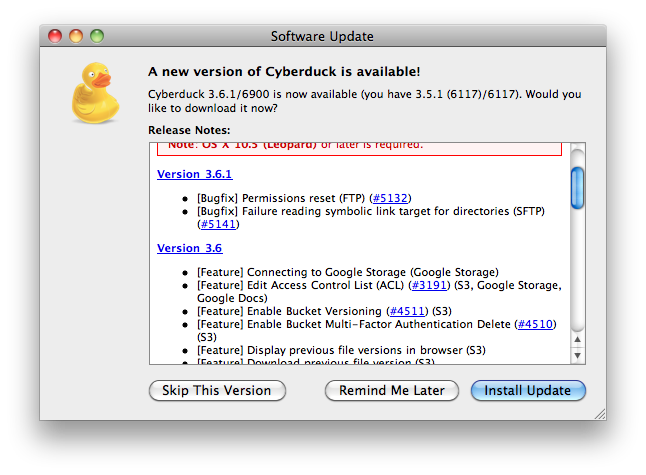646x475 pixels.
Task: Zoom the window with the green button
Action: [x=97, y=37]
